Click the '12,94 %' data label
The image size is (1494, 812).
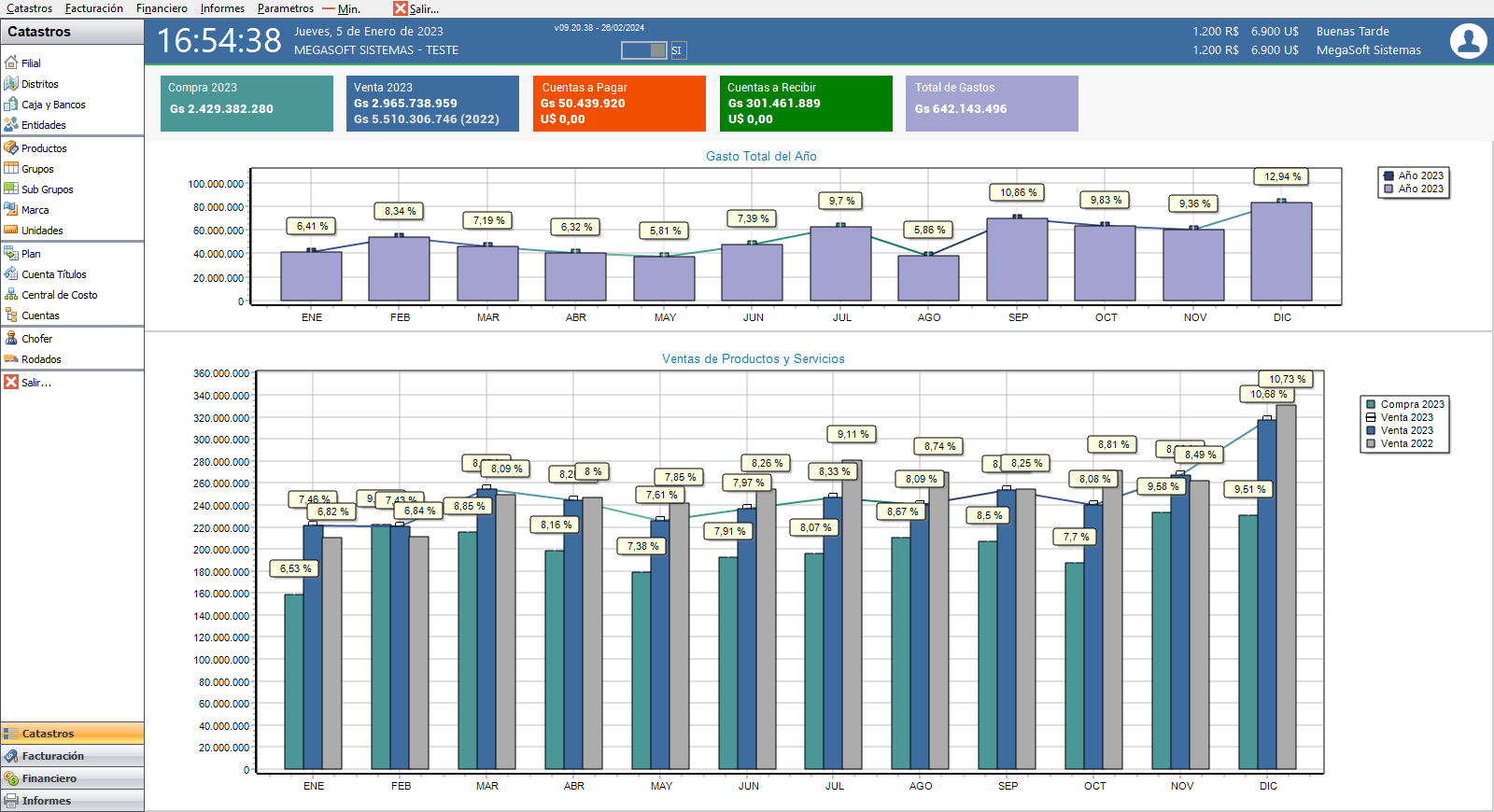(x=1283, y=176)
